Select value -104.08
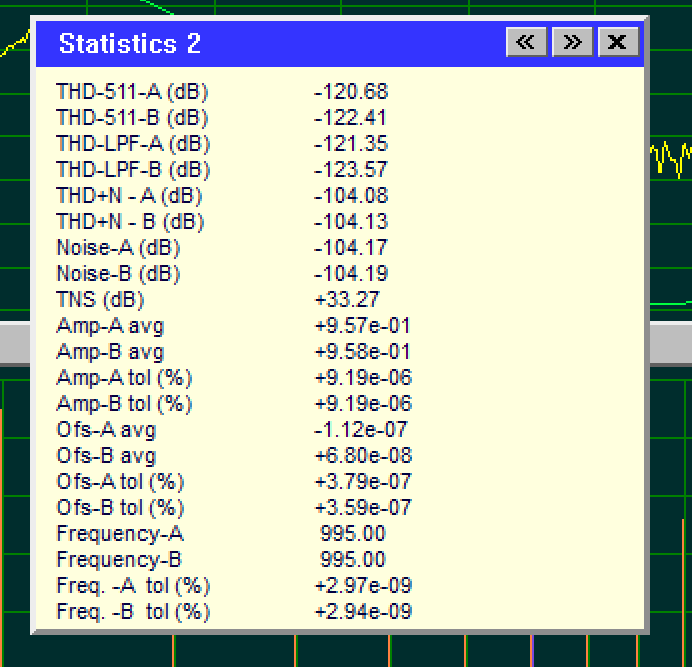This screenshot has width=692, height=667. pos(351,196)
